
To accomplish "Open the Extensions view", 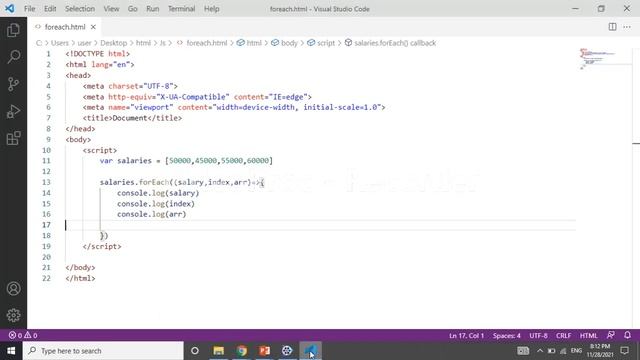I will point(13,138).
